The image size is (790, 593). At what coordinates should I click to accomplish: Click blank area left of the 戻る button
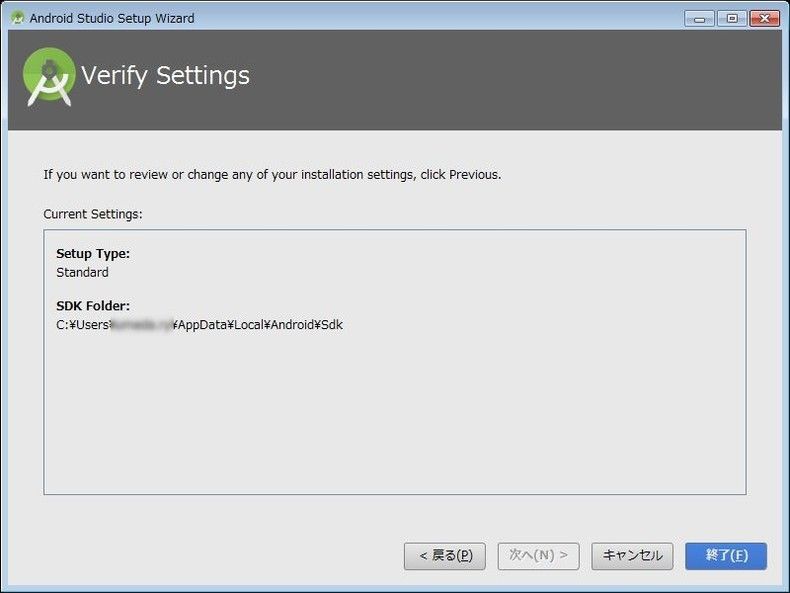tap(220, 556)
